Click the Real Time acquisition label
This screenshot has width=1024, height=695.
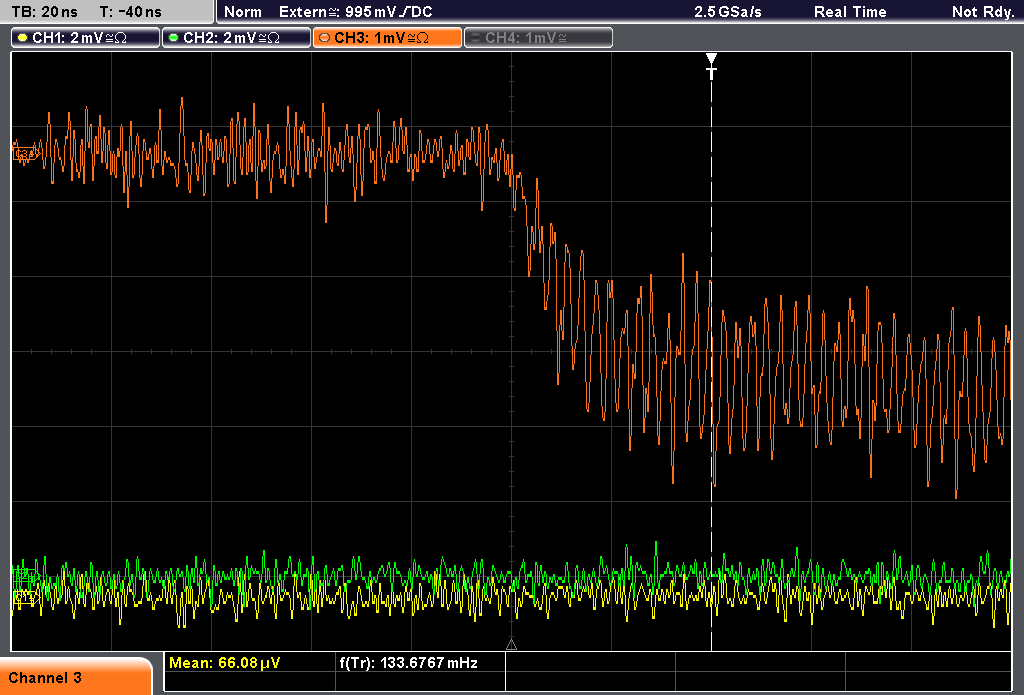[850, 12]
